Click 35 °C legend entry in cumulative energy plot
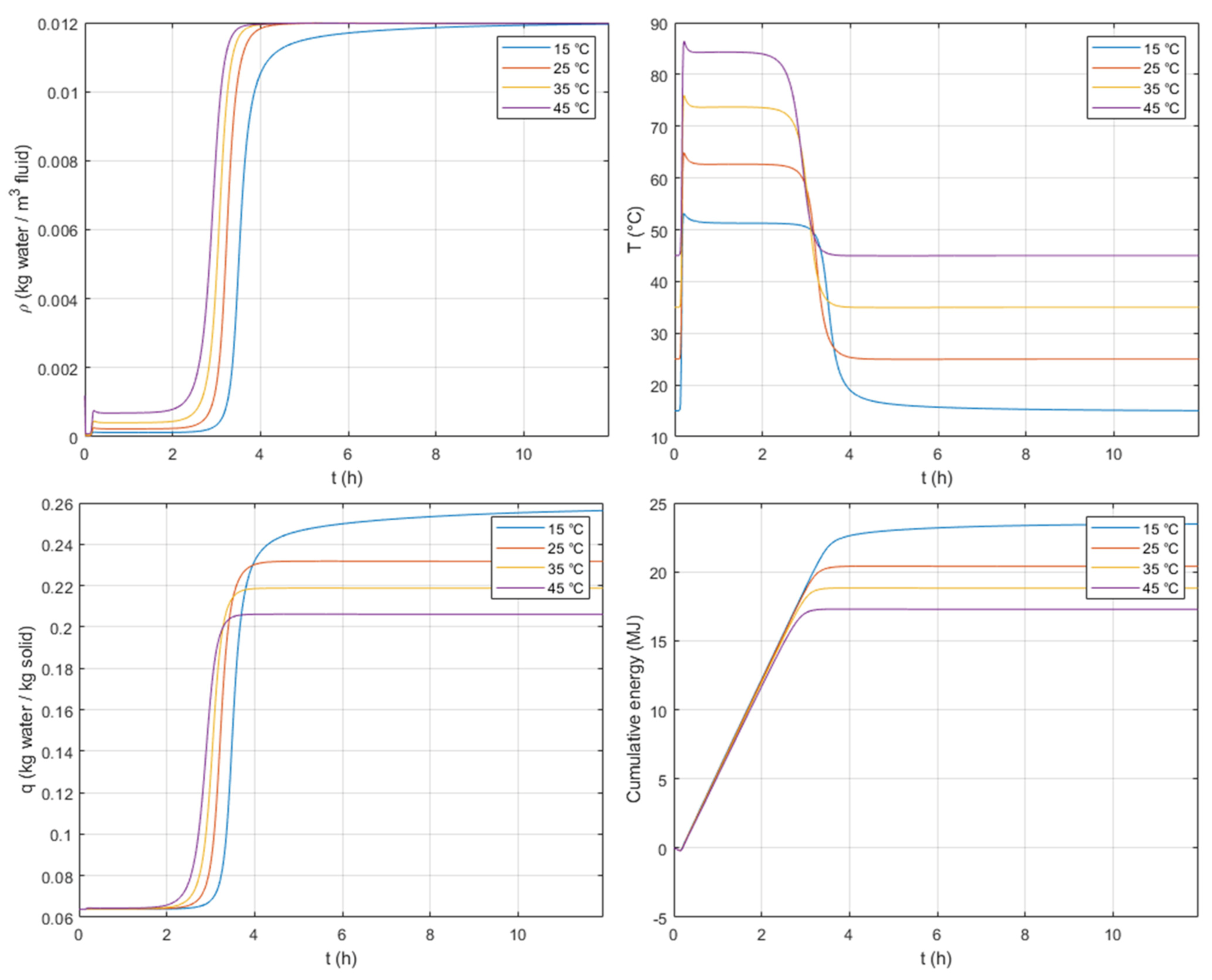Viewport: 1212px width, 980px height. tap(1160, 568)
